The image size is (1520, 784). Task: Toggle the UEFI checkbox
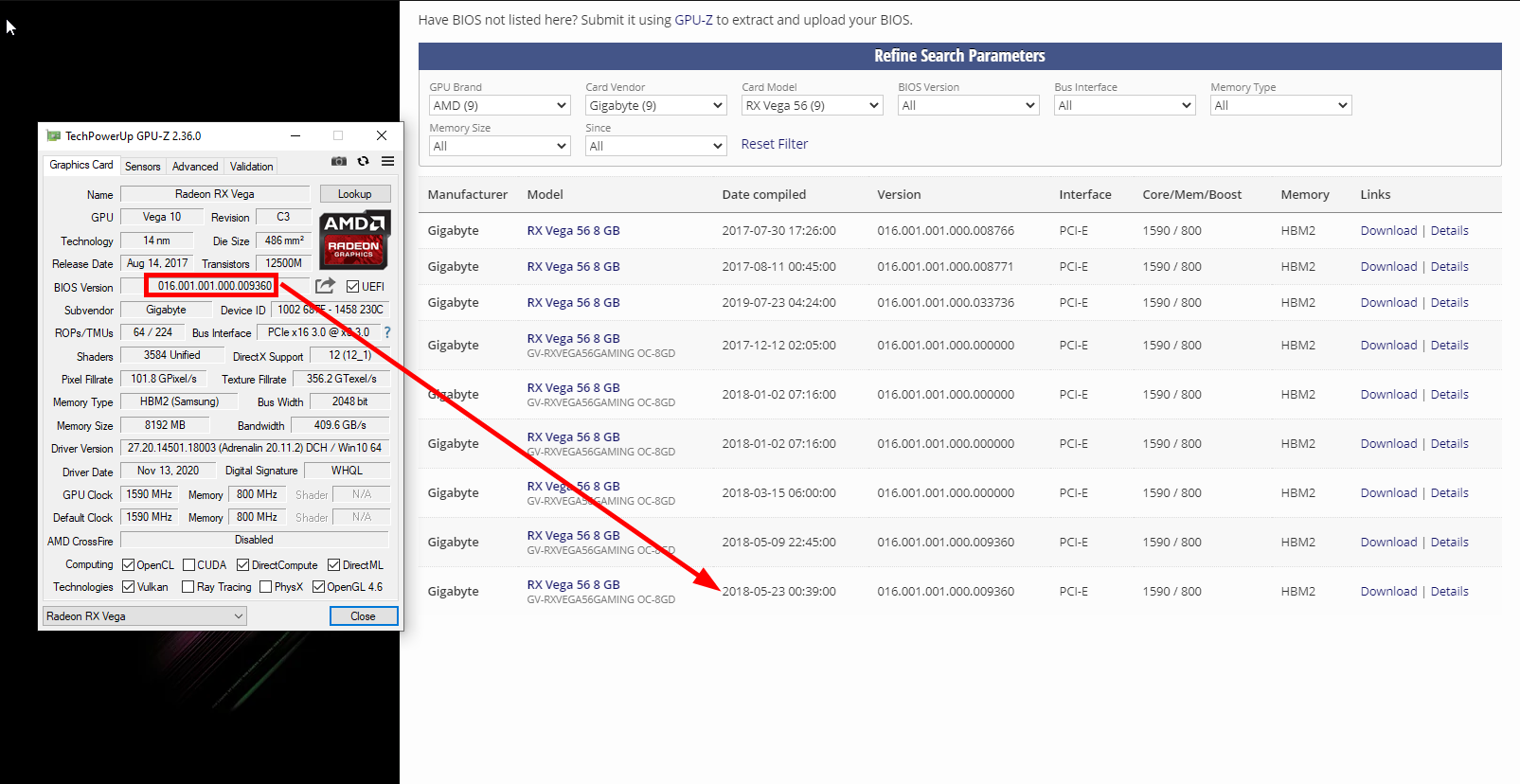point(352,286)
